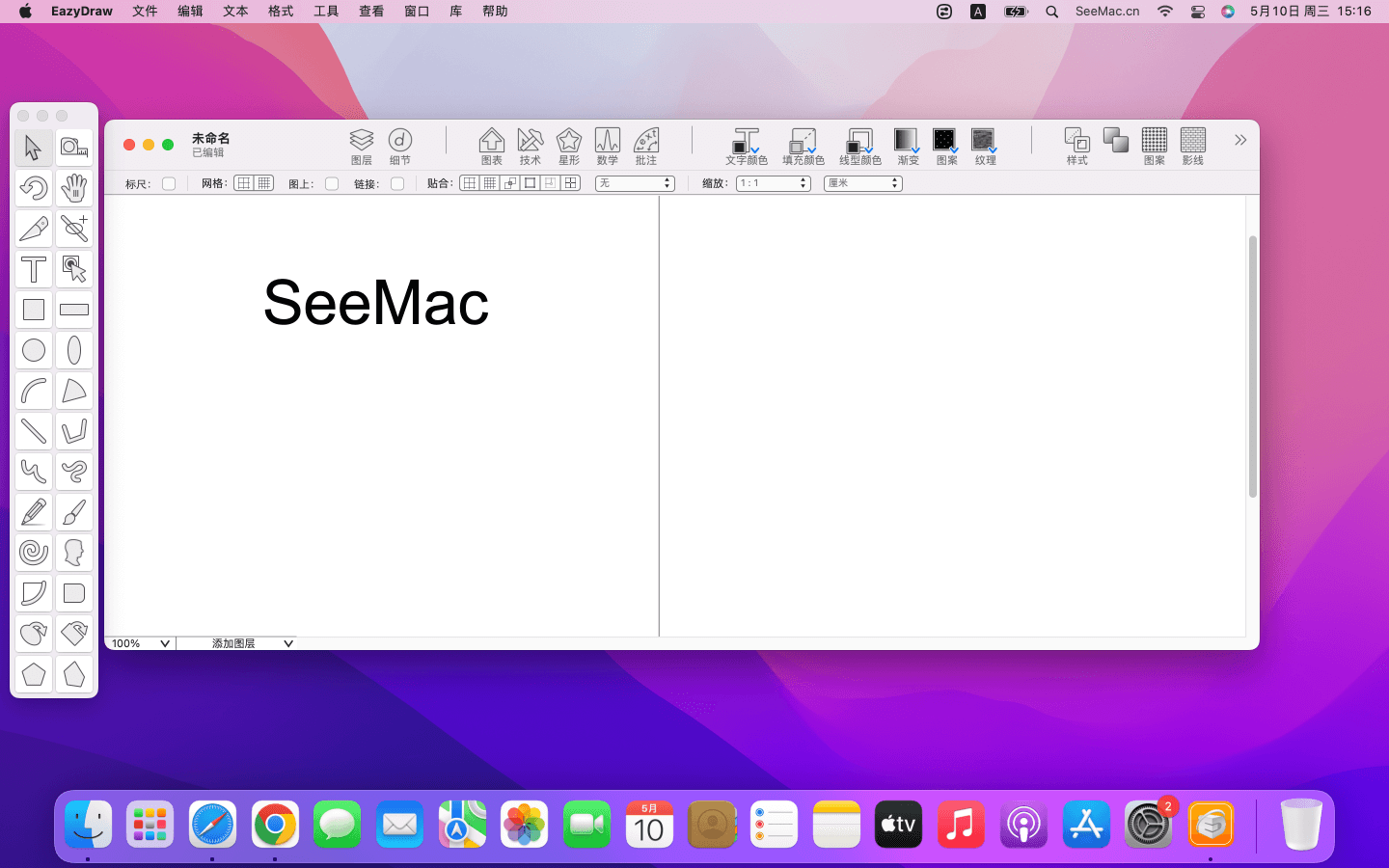Image resolution: width=1389 pixels, height=868 pixels.
Task: Toggle the fine 网格 grid button
Action: [x=264, y=183]
